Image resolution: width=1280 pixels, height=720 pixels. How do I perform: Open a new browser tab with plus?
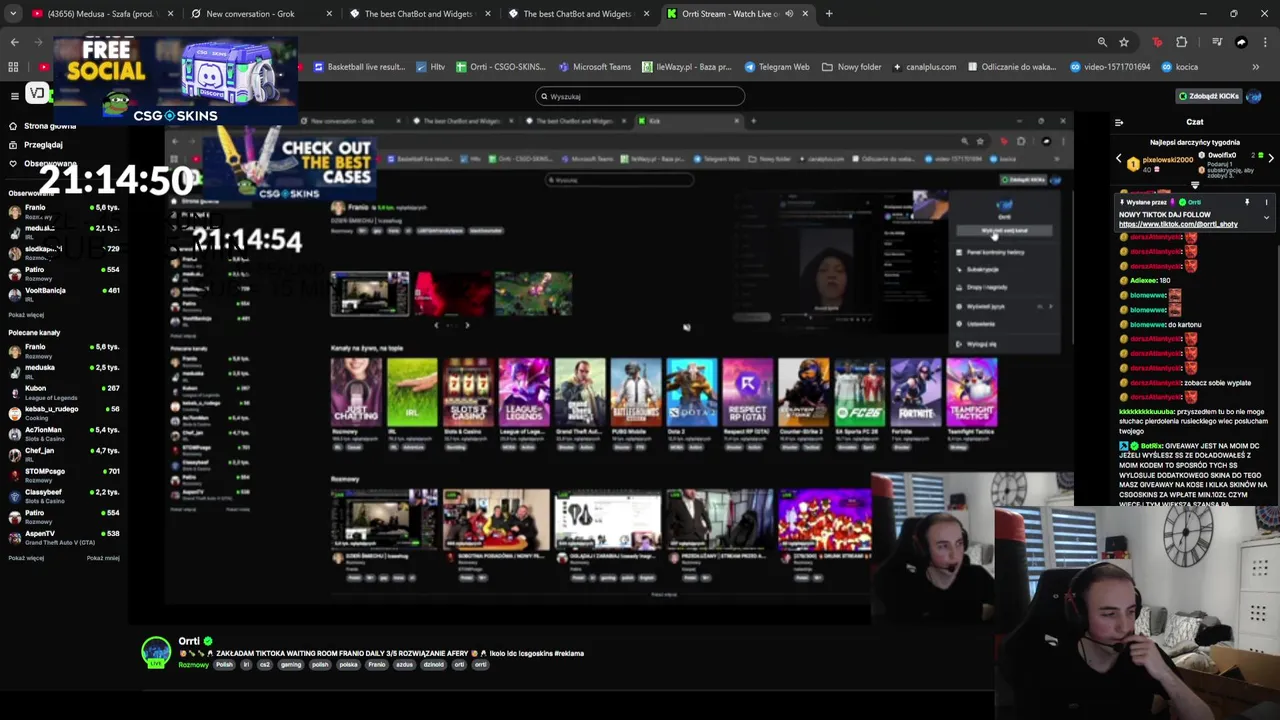(x=829, y=14)
